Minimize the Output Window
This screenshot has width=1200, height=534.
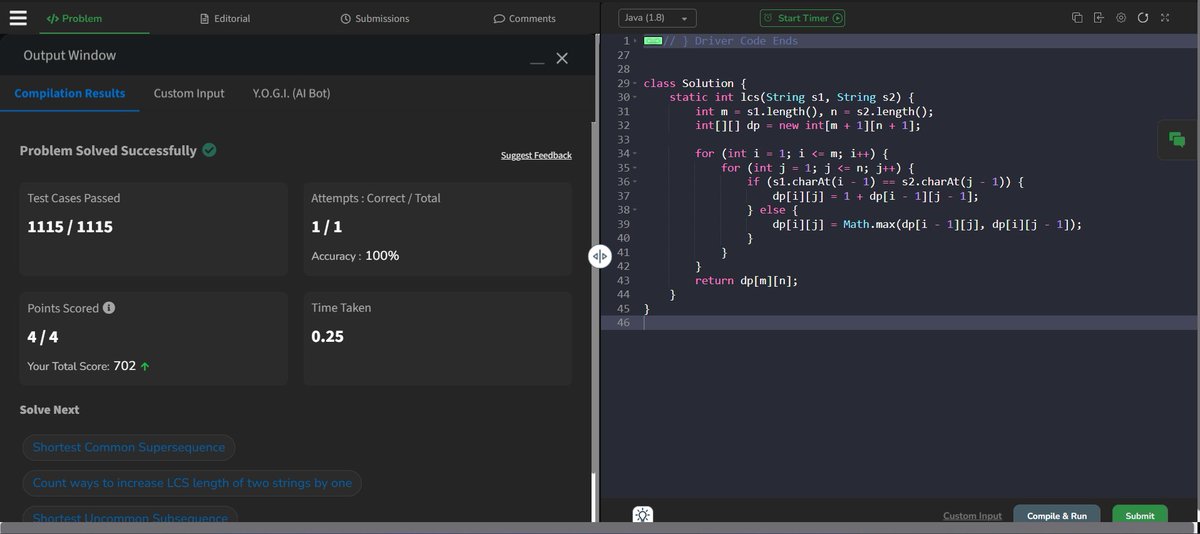coord(538,61)
